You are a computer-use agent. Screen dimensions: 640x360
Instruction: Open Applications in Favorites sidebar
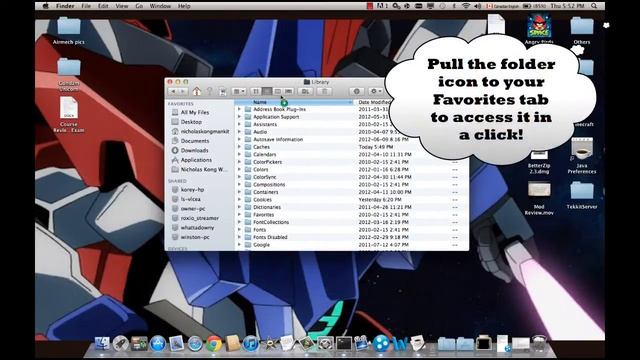pyautogui.click(x=196, y=160)
